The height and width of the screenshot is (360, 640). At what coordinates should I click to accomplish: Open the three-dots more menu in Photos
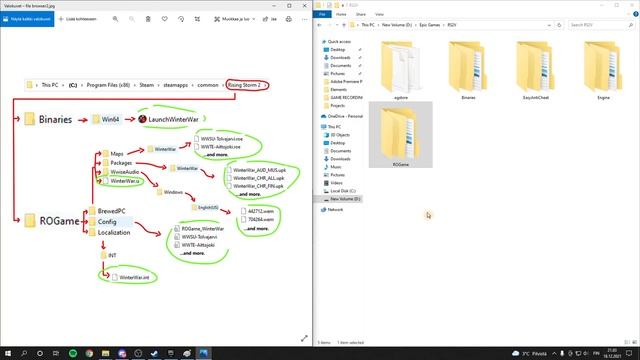[x=304, y=19]
